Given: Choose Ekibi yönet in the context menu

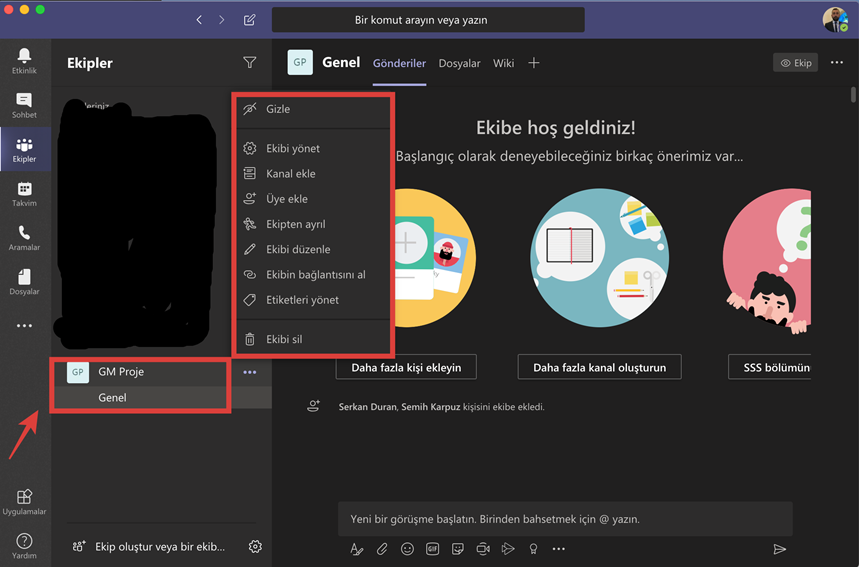Looking at the screenshot, I should pyautogui.click(x=313, y=148).
